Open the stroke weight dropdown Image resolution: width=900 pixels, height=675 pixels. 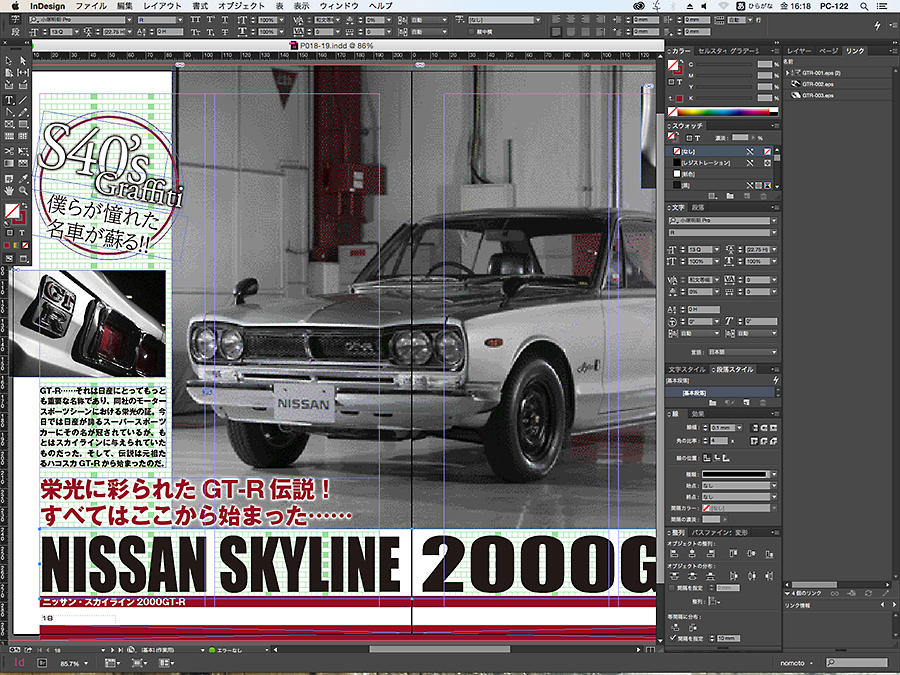pyautogui.click(x=739, y=428)
